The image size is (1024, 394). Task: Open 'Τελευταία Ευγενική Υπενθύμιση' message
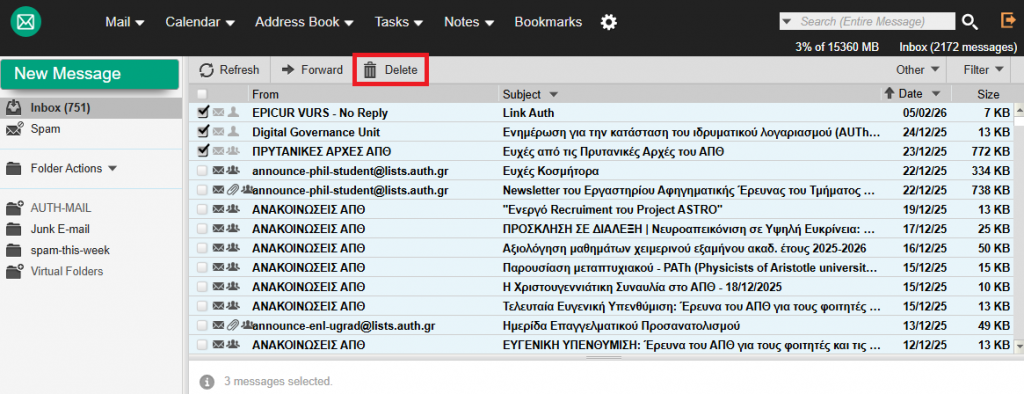692,306
